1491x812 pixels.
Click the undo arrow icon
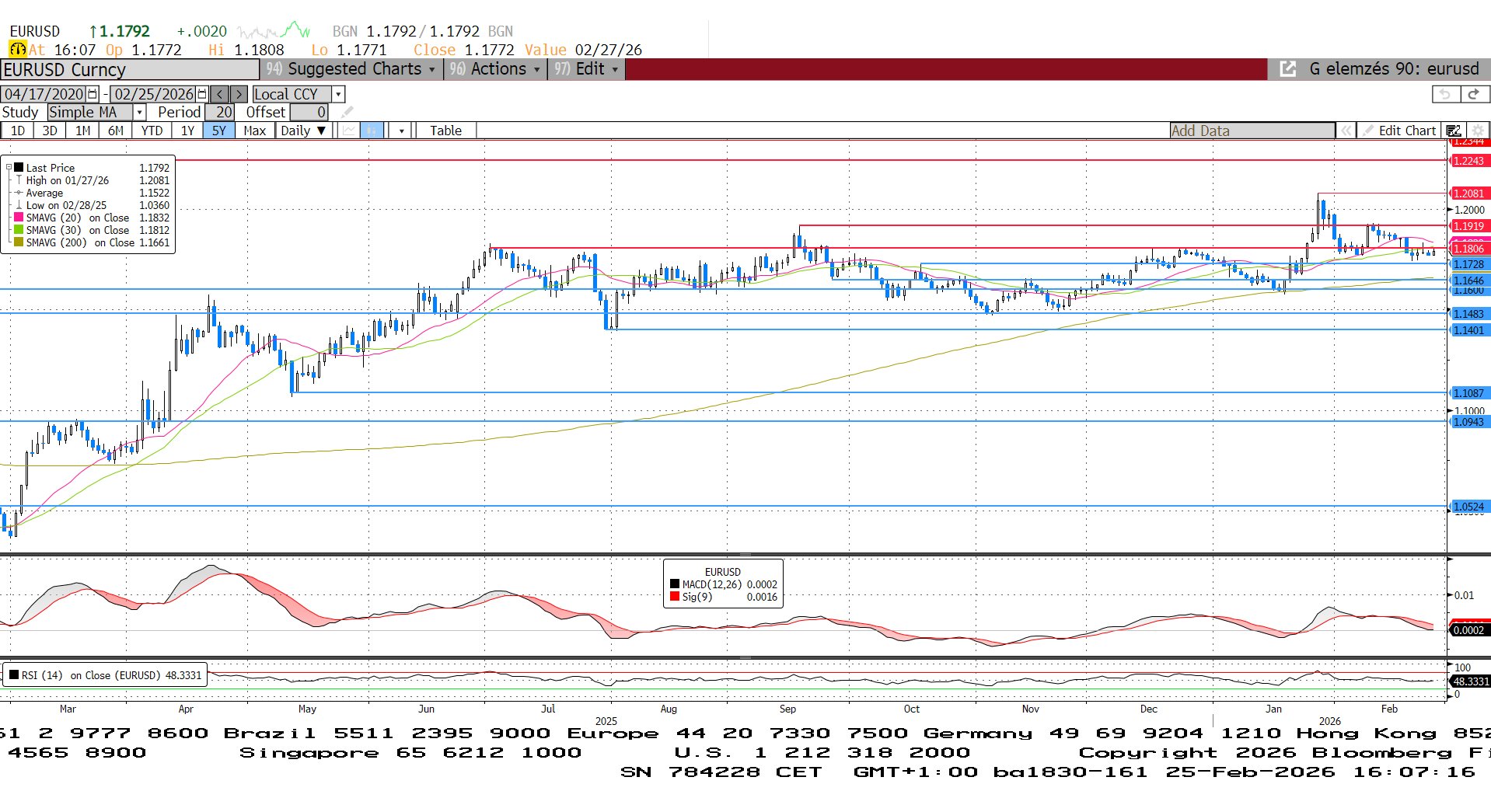1445,94
